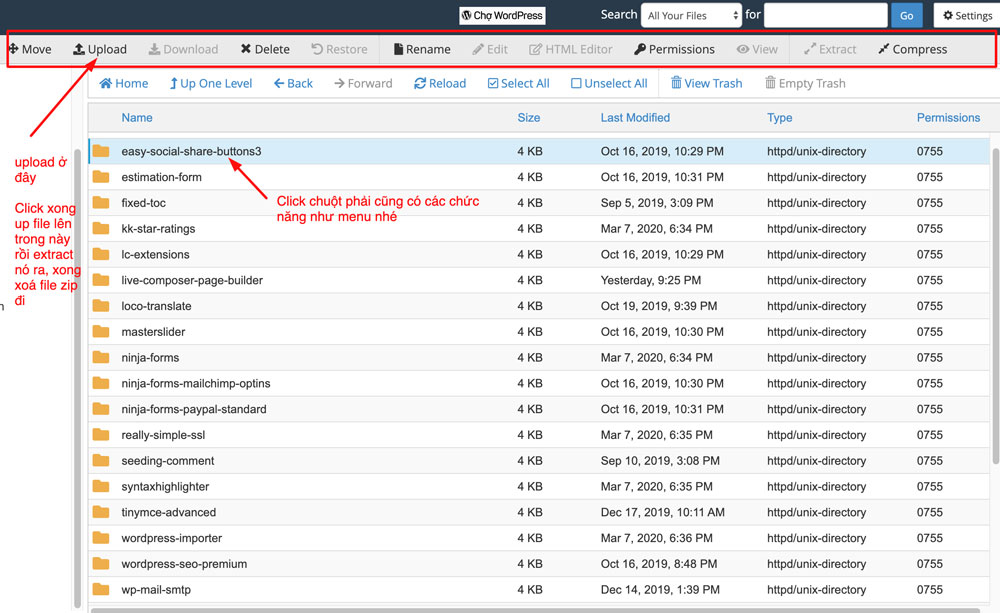Select the easy-social-share-buttons3 folder
1000x613 pixels.
coord(191,151)
